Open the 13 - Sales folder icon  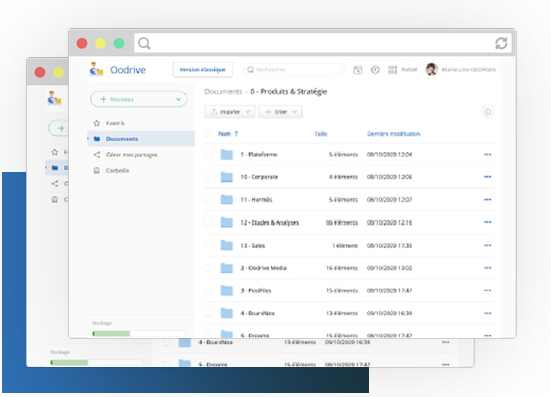pos(227,245)
